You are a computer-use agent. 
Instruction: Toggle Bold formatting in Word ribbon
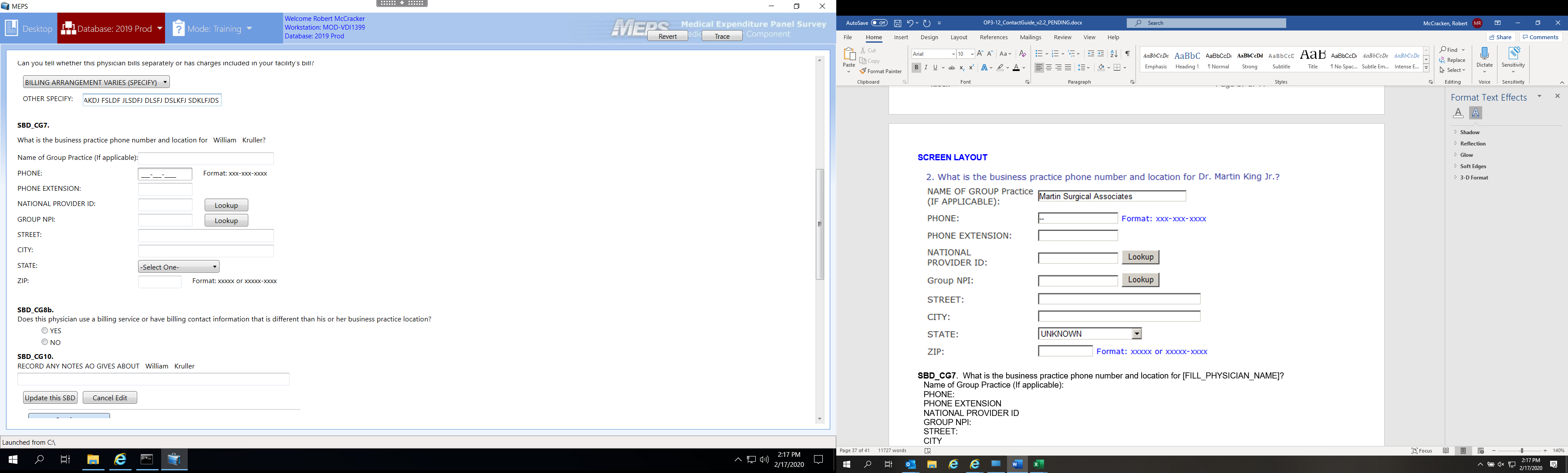point(916,68)
